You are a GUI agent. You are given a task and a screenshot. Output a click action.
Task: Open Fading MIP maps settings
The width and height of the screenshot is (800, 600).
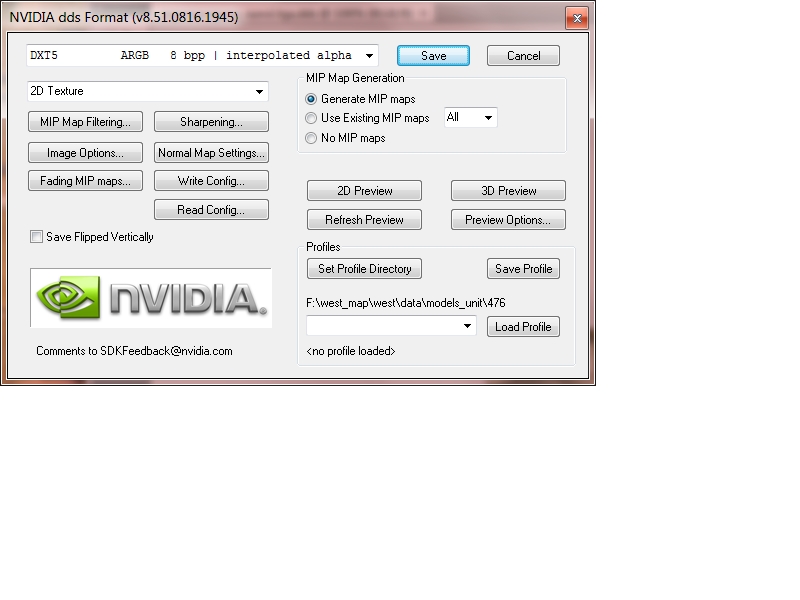(85, 181)
